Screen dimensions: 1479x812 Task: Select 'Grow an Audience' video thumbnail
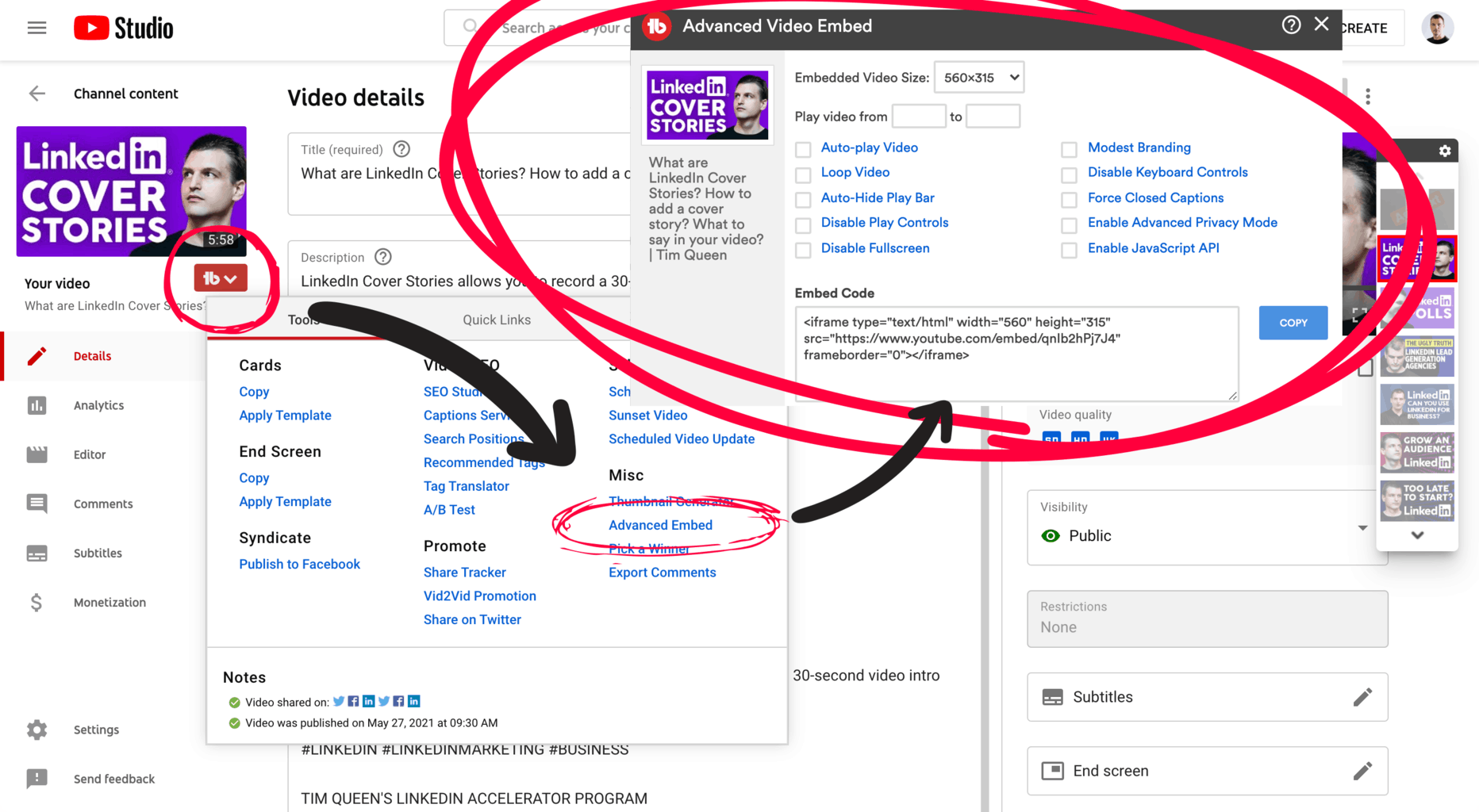(1417, 452)
